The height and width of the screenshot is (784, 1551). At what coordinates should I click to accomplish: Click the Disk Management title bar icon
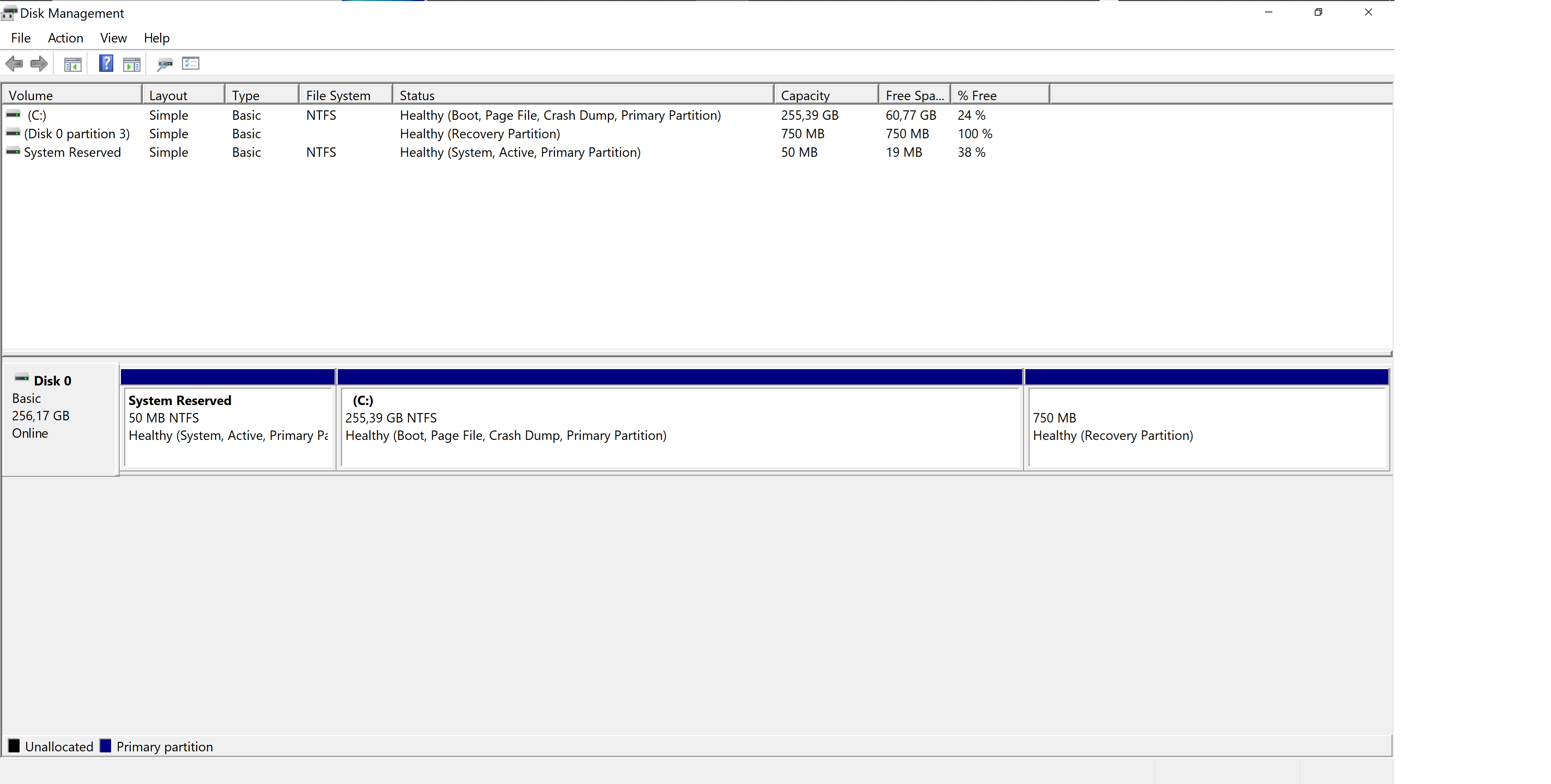(9, 13)
